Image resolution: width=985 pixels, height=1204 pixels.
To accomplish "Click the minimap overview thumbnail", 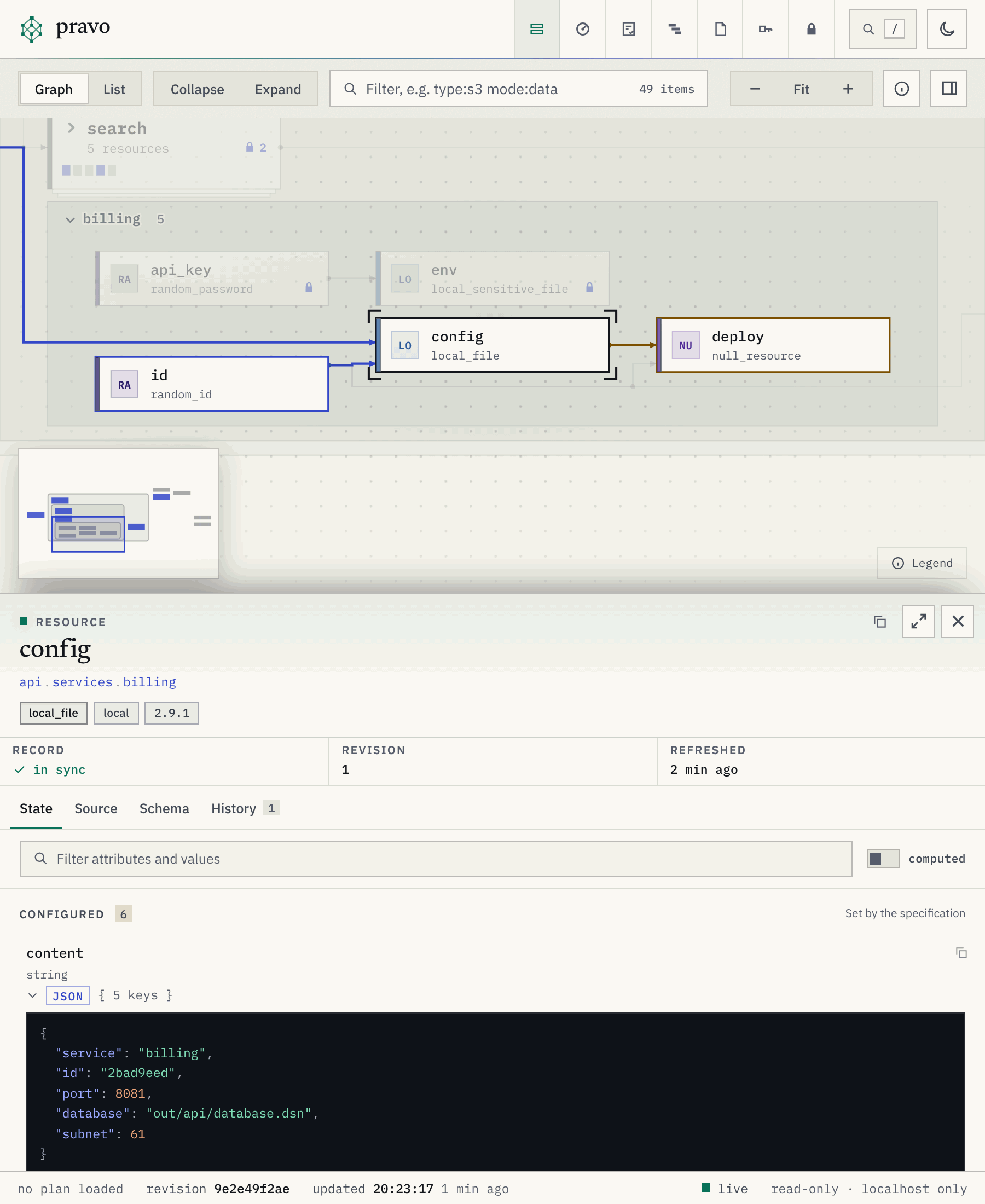I will click(x=118, y=513).
